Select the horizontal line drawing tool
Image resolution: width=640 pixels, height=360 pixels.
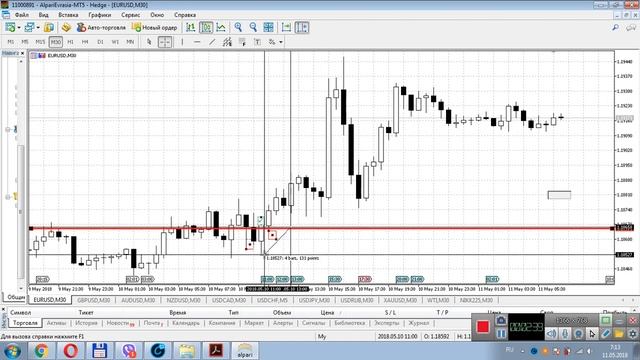pyautogui.click(x=197, y=42)
